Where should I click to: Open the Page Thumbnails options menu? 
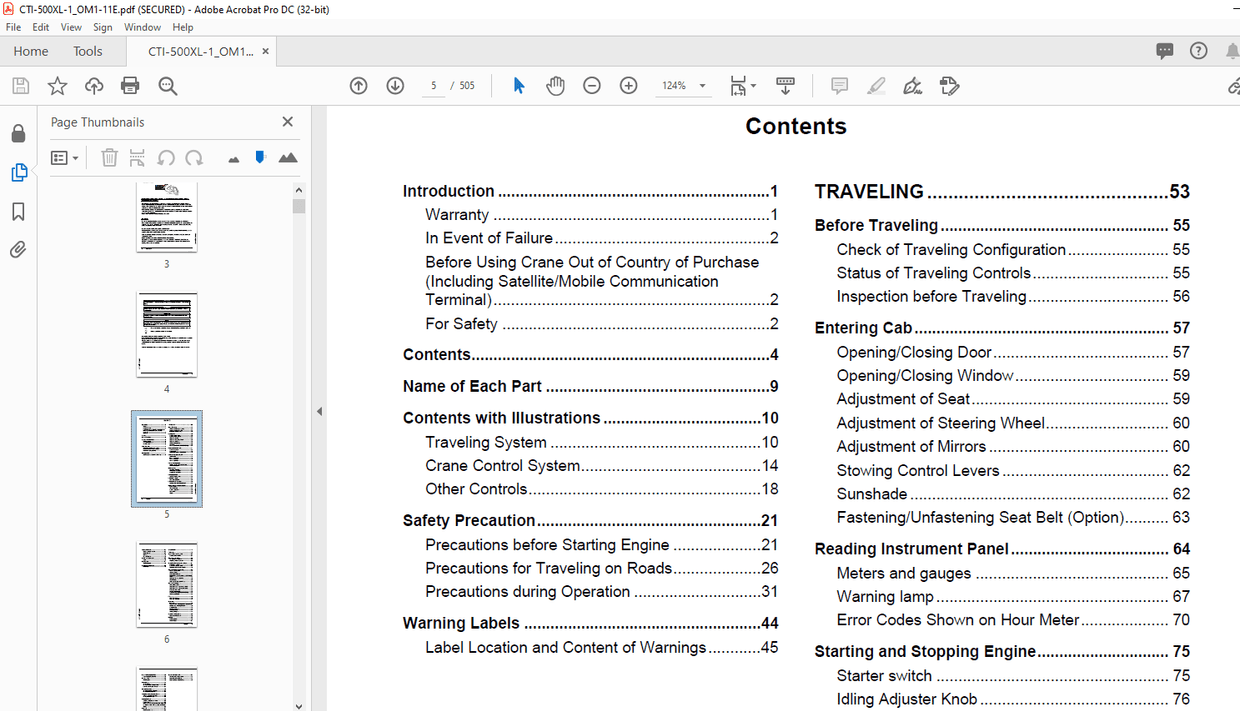pyautogui.click(x=63, y=157)
